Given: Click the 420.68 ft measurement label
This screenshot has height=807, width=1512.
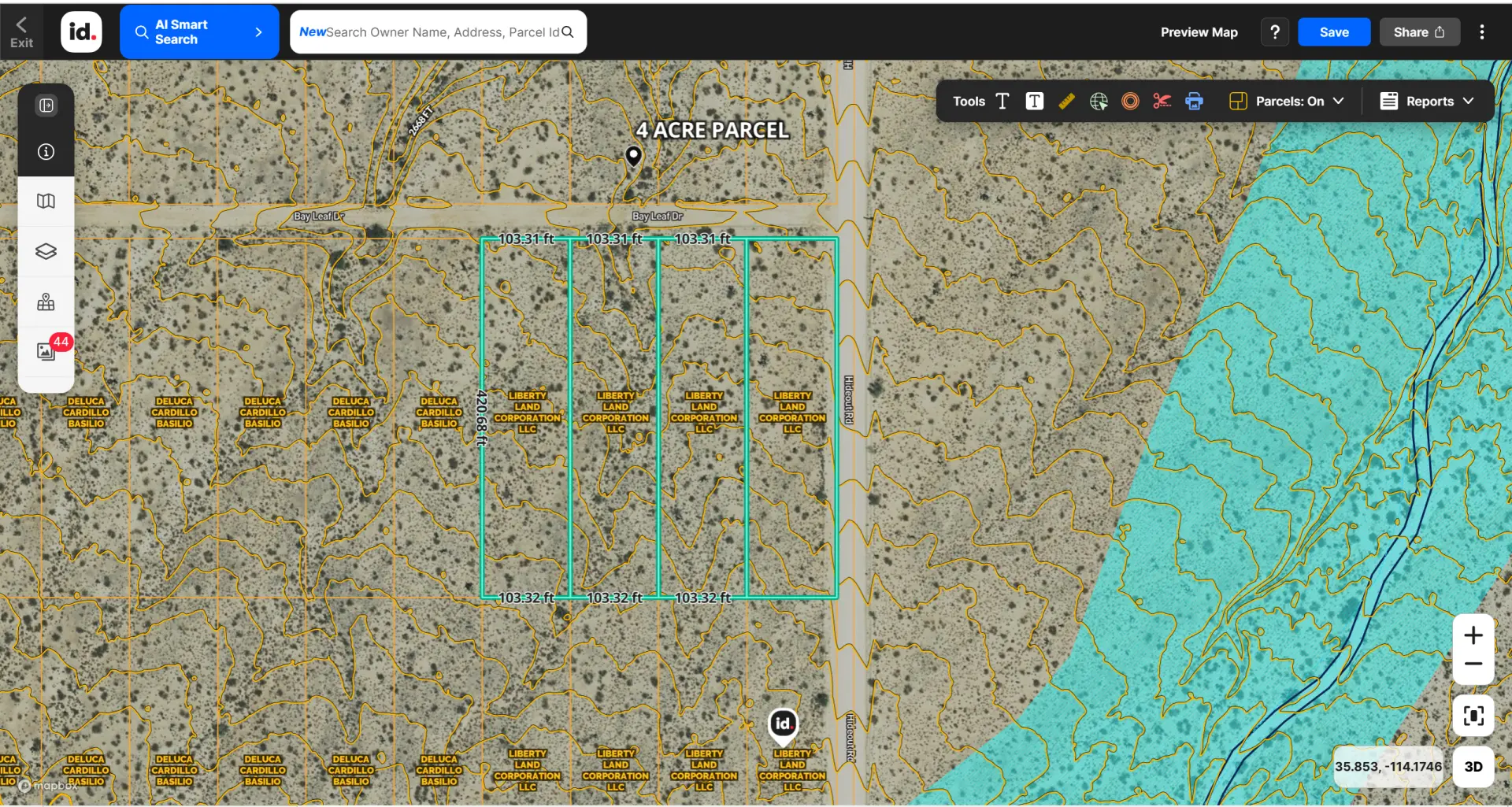Looking at the screenshot, I should [481, 418].
